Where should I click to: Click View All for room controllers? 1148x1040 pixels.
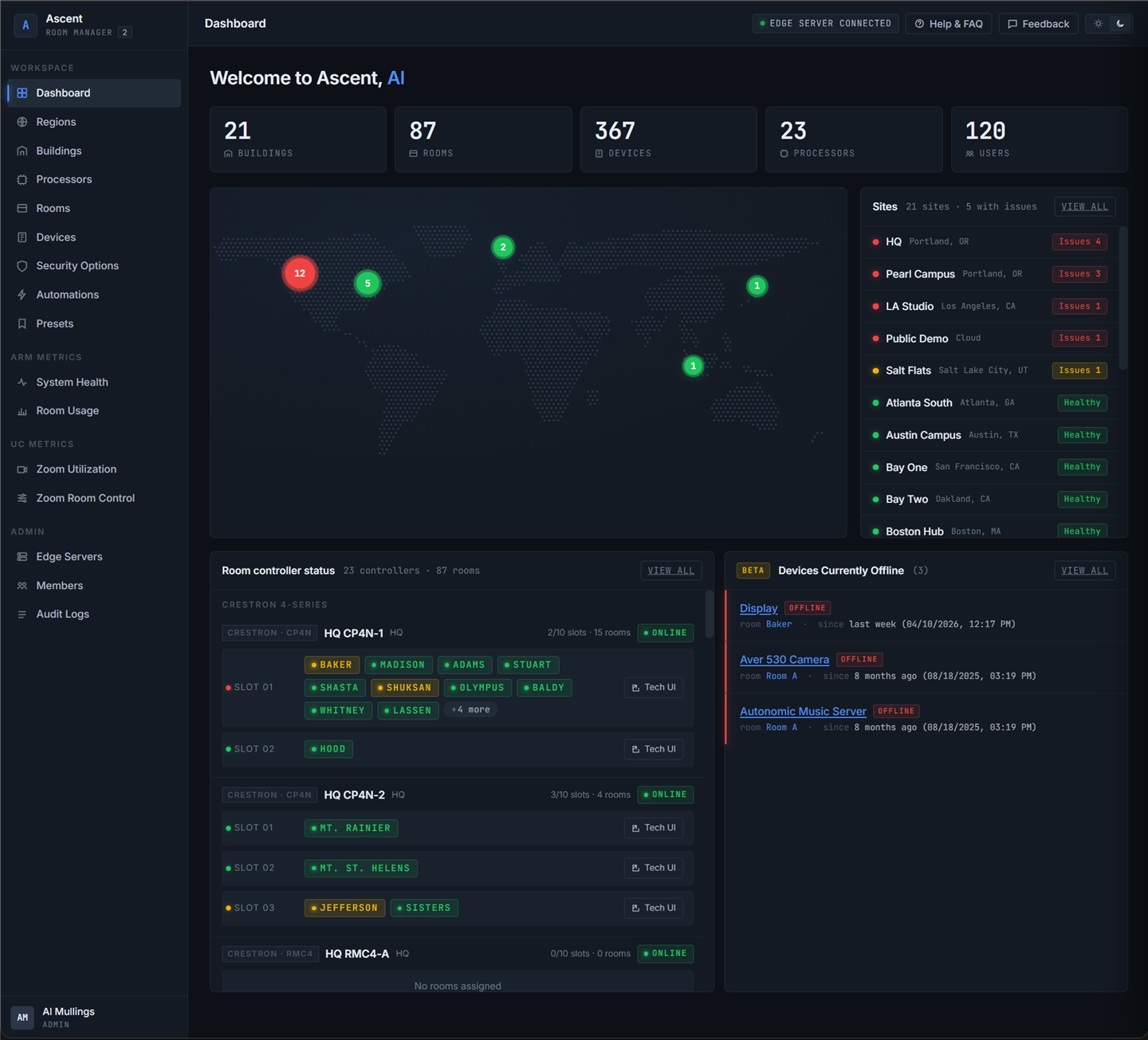tap(670, 571)
